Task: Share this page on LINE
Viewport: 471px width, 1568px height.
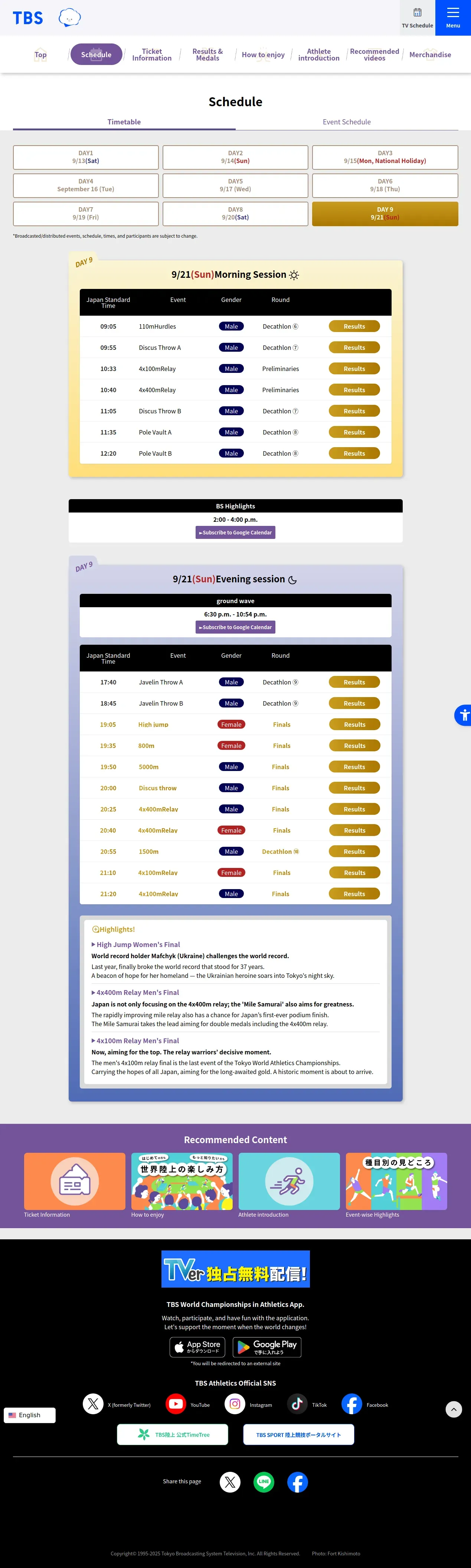Action: 264,1482
